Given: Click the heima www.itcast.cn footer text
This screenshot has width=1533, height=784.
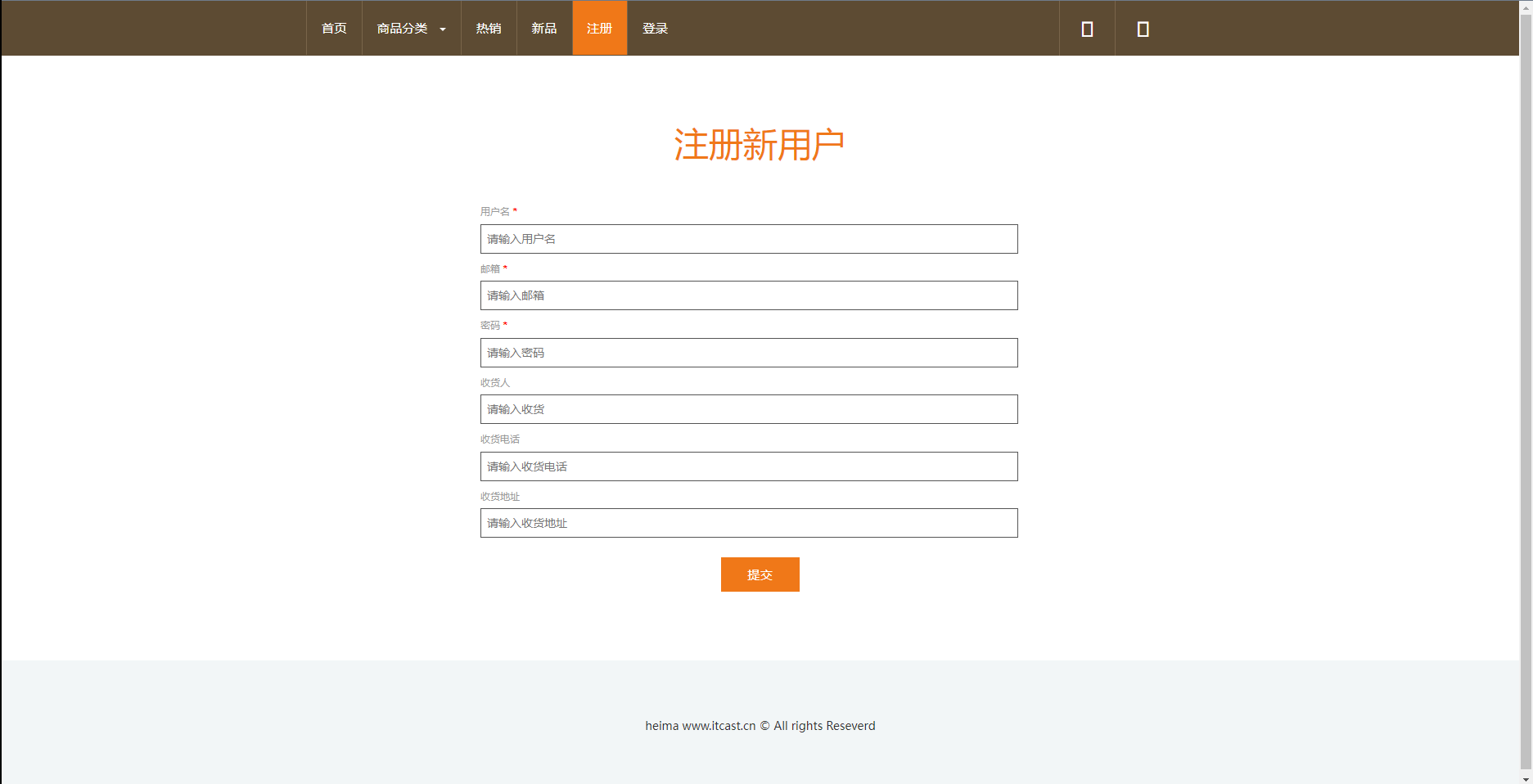Looking at the screenshot, I should 760,726.
